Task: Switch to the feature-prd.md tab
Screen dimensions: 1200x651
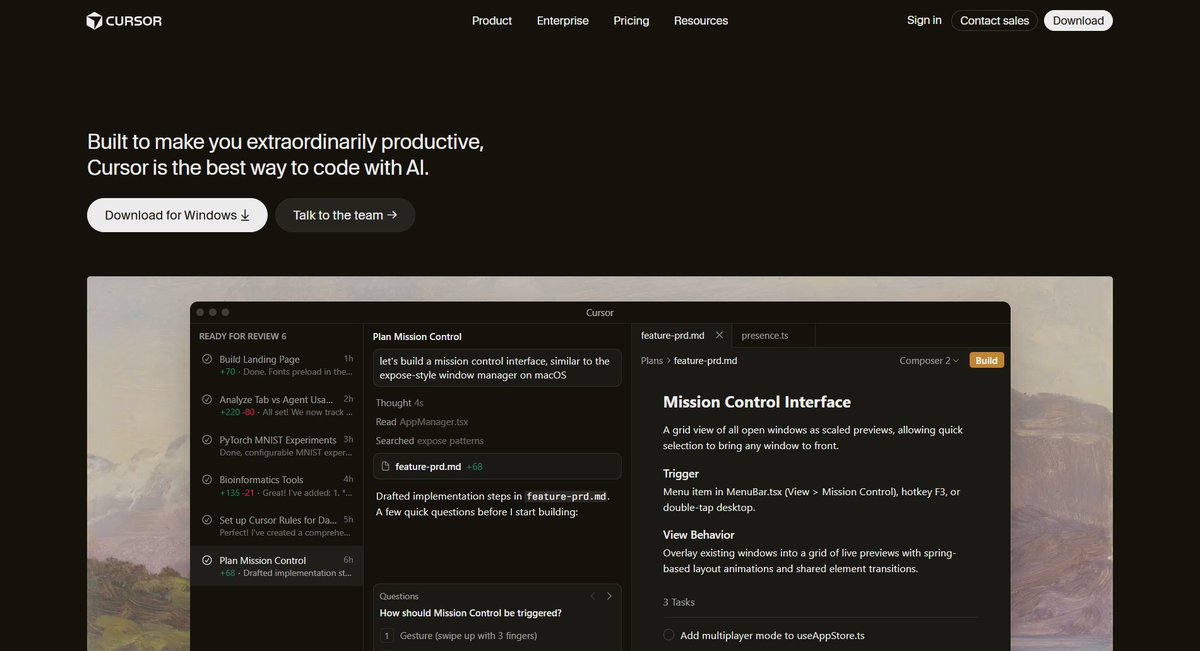Action: (673, 335)
